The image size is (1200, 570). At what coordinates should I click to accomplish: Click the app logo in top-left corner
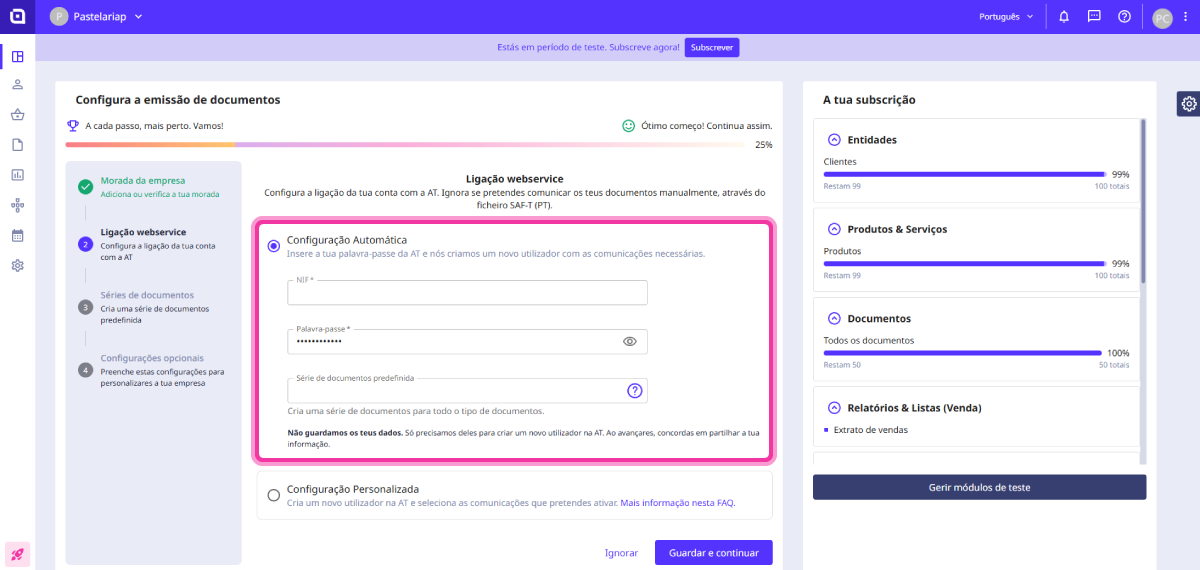pyautogui.click(x=17, y=16)
